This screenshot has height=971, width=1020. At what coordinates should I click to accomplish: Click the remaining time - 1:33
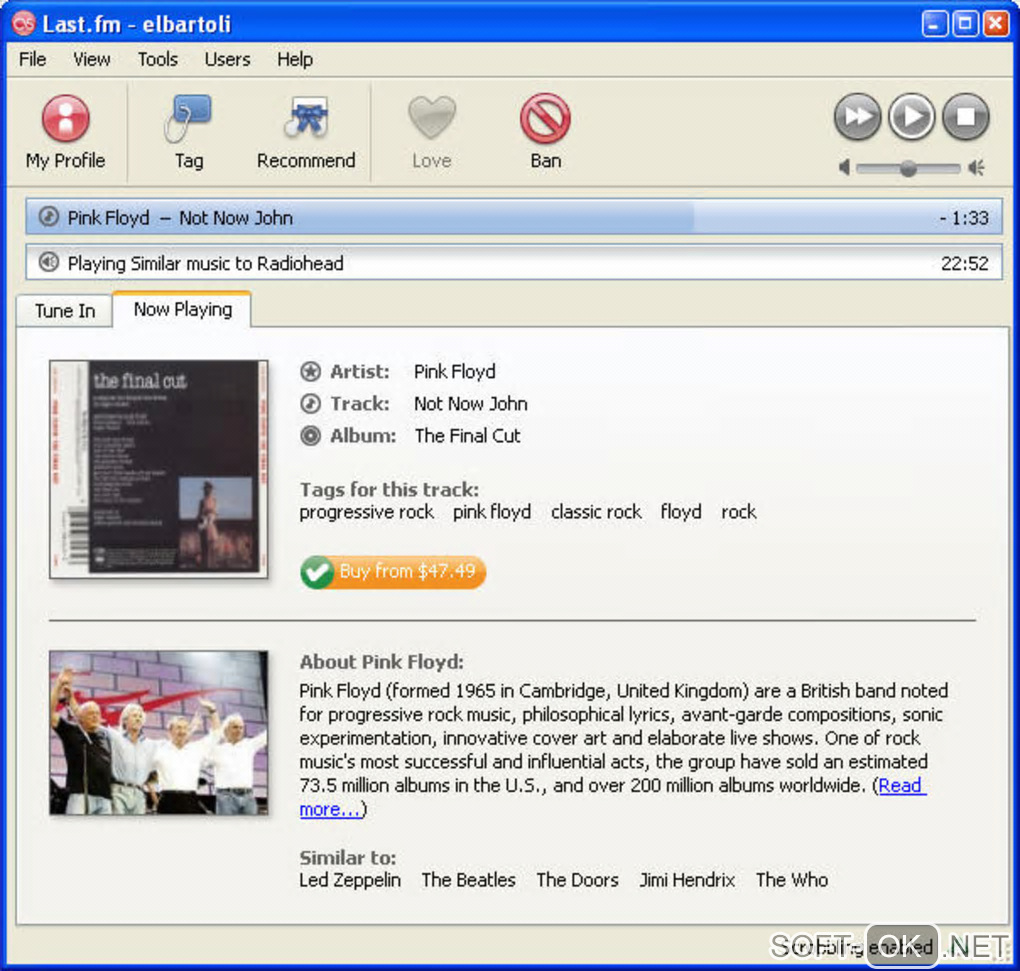click(963, 218)
